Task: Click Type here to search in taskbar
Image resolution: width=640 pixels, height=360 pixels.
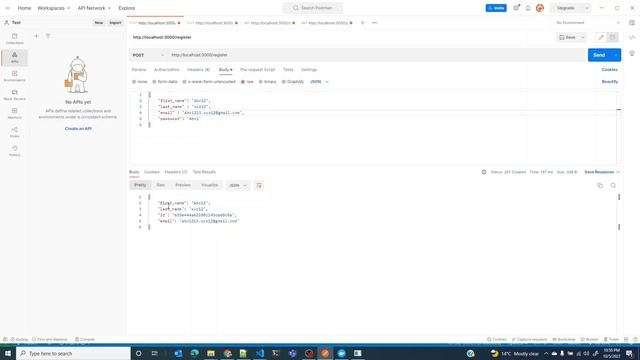Action: coord(73,353)
